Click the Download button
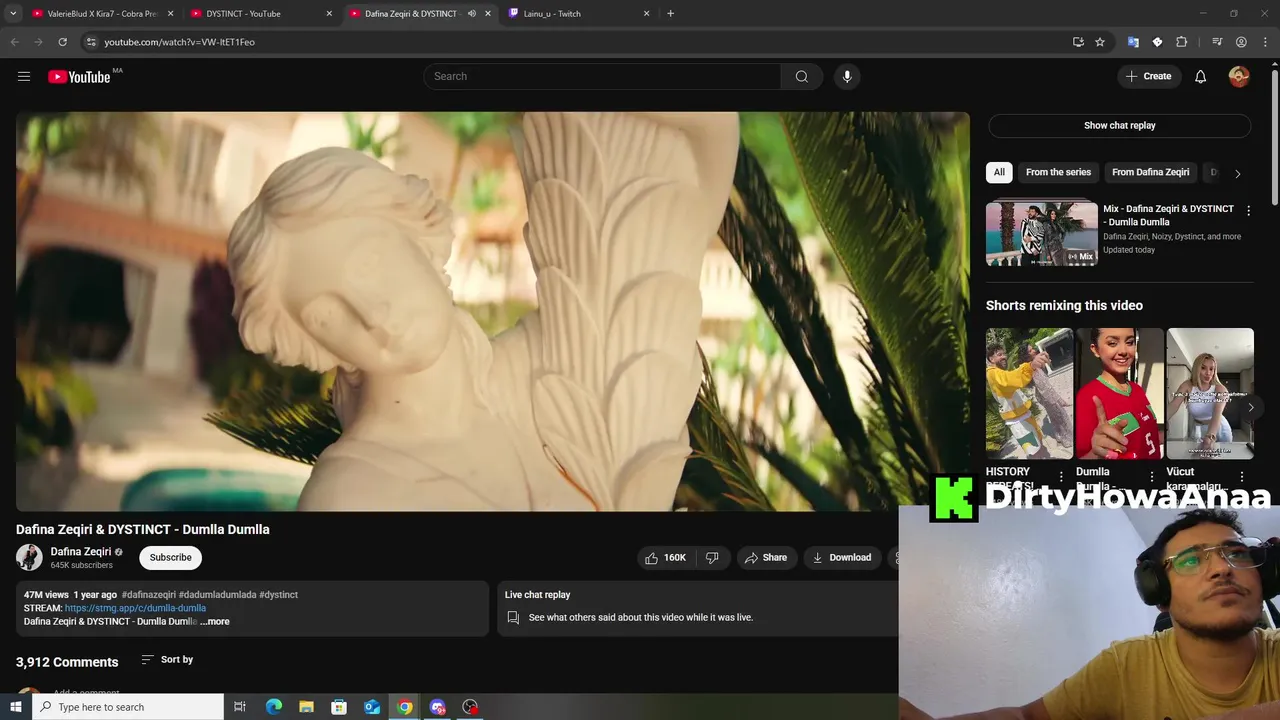 (842, 558)
